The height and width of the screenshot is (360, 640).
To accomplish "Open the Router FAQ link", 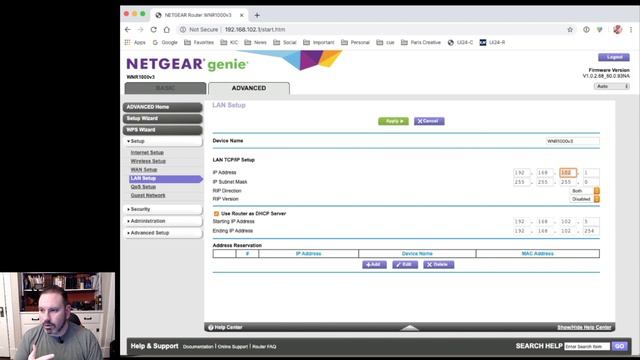I will tap(264, 347).
